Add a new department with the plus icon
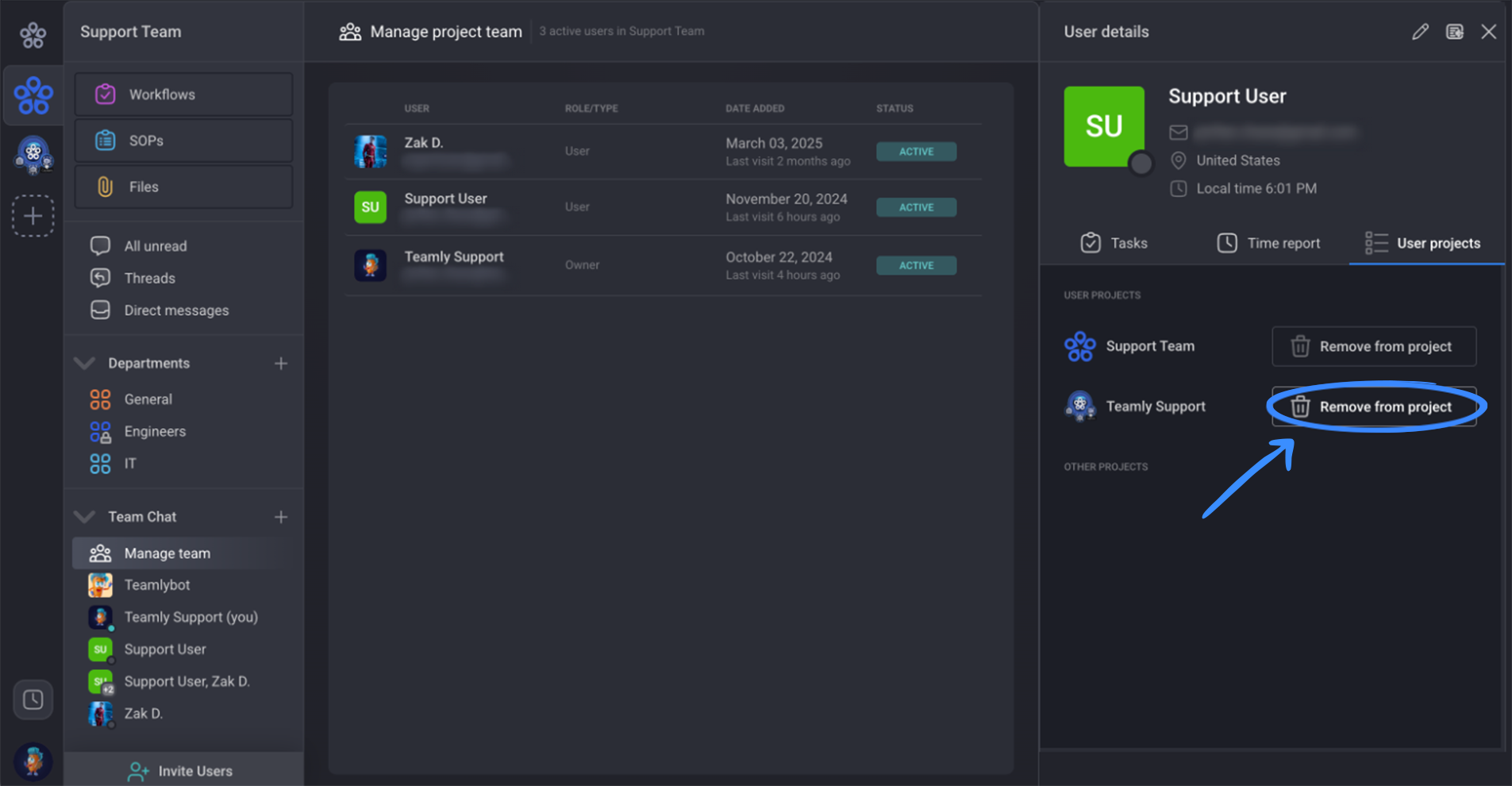1512x786 pixels. click(x=281, y=364)
